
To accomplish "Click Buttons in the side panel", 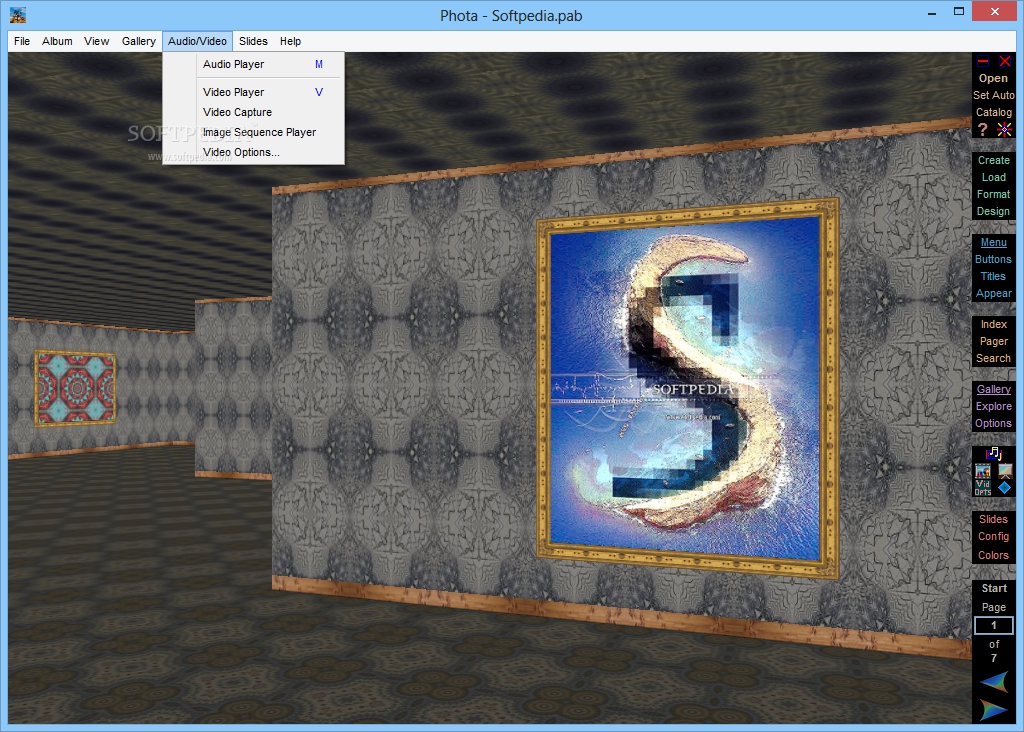I will pos(993,259).
